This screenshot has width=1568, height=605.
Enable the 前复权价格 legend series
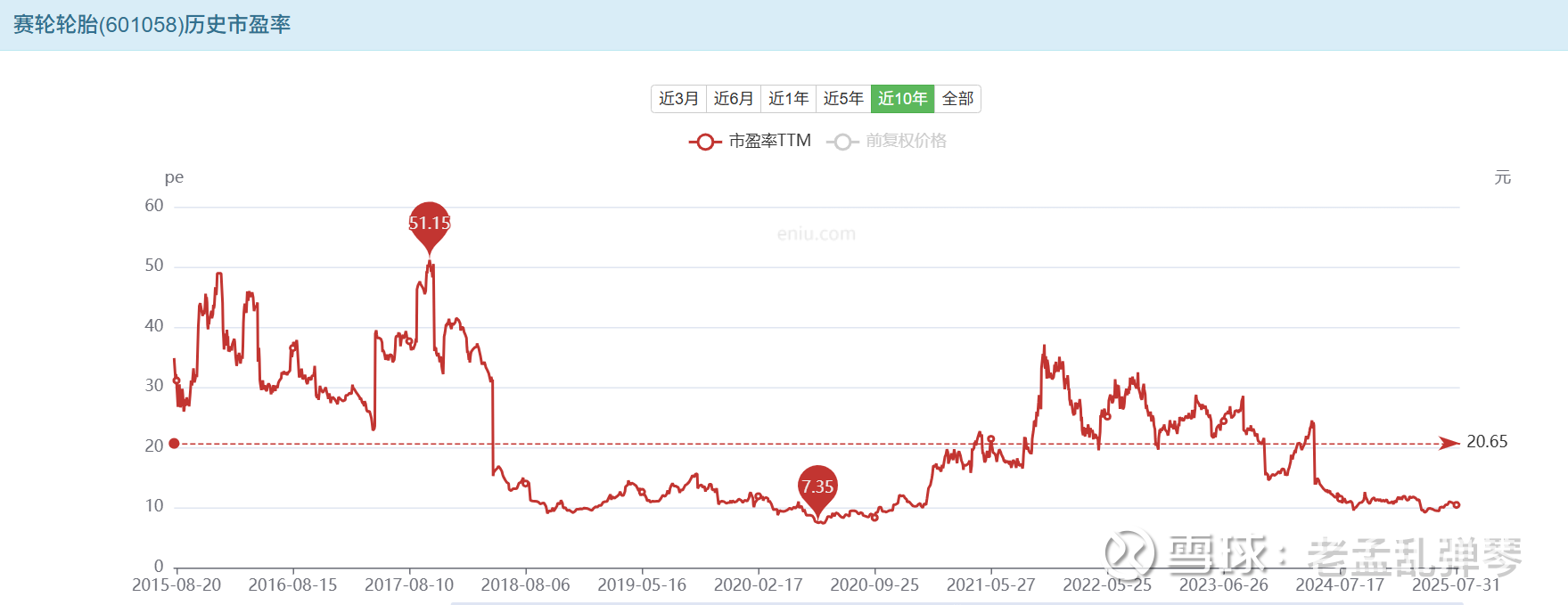(886, 141)
